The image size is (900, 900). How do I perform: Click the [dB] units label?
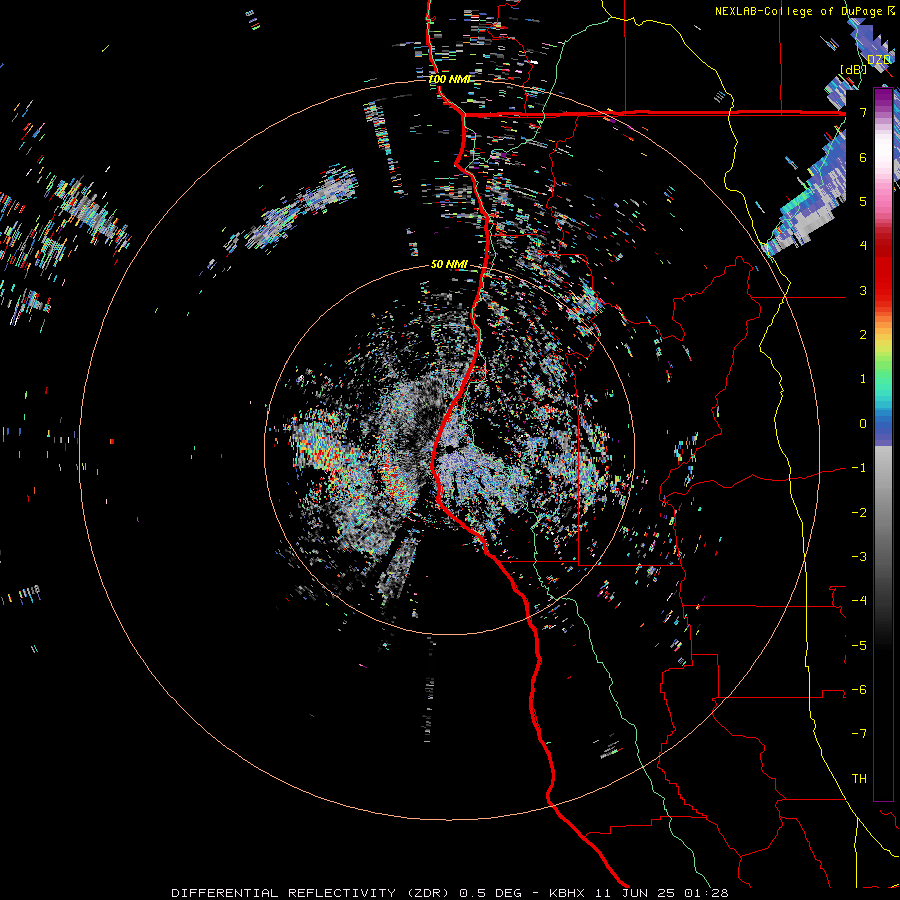point(854,69)
